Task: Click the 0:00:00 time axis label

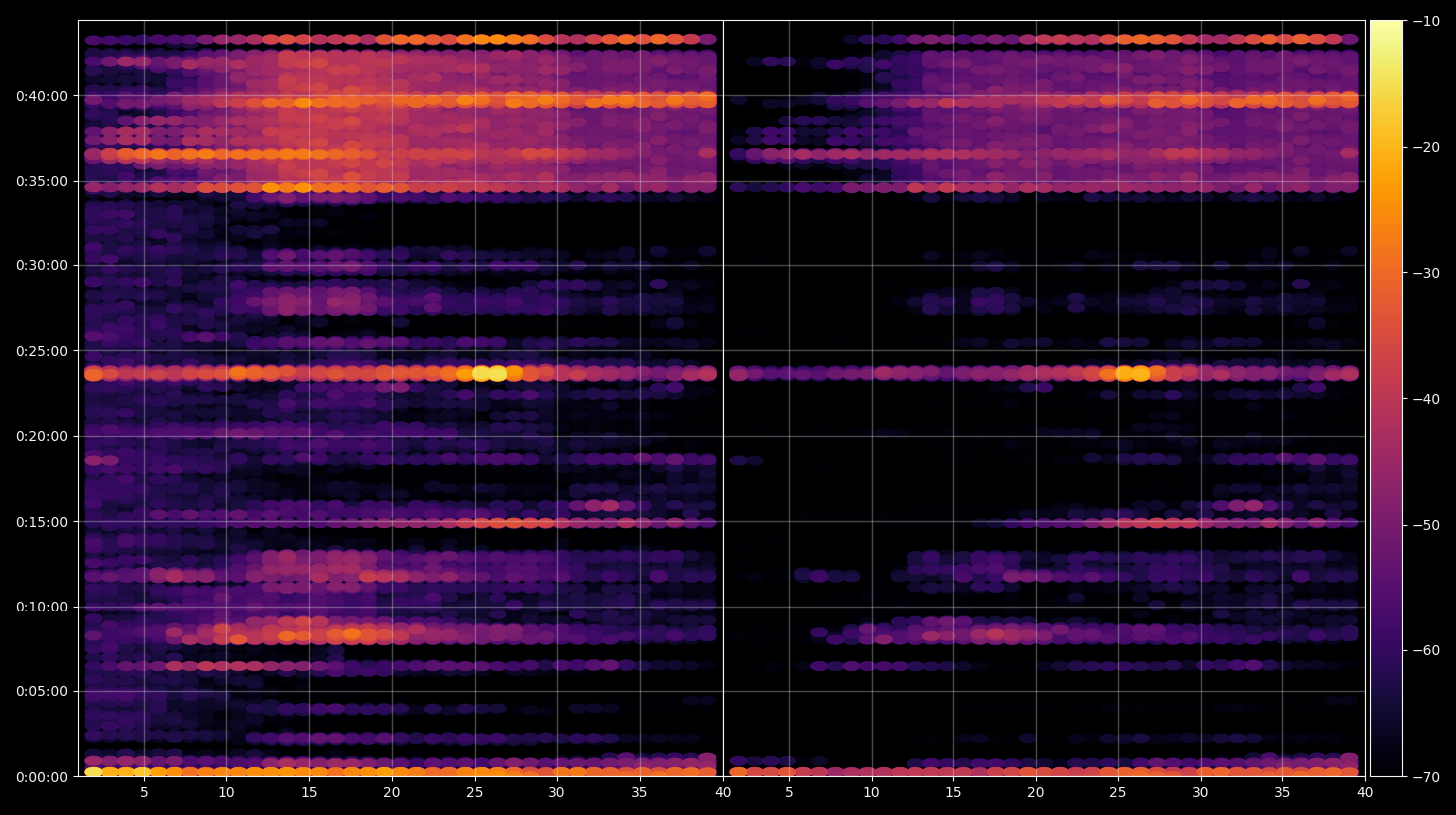Action: pos(42,777)
